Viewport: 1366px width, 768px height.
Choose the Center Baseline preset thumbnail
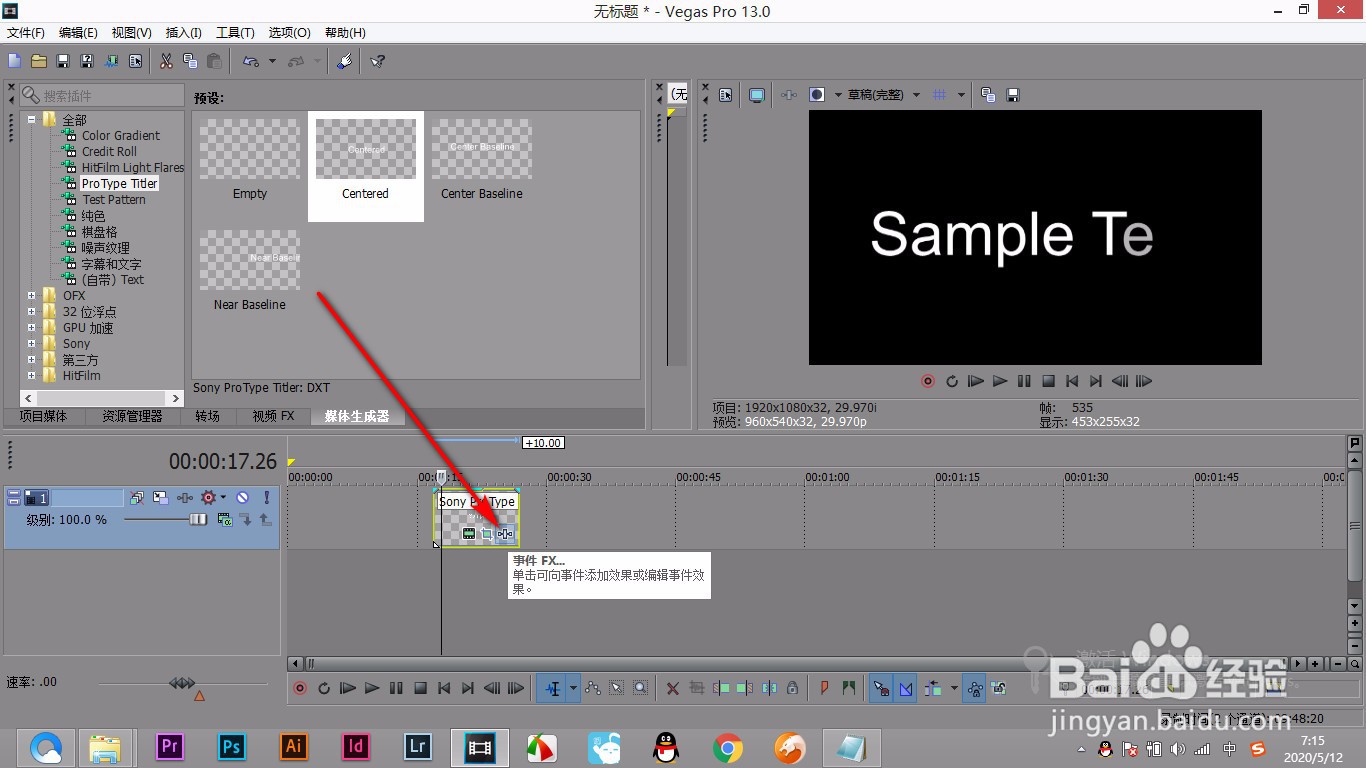(x=482, y=150)
